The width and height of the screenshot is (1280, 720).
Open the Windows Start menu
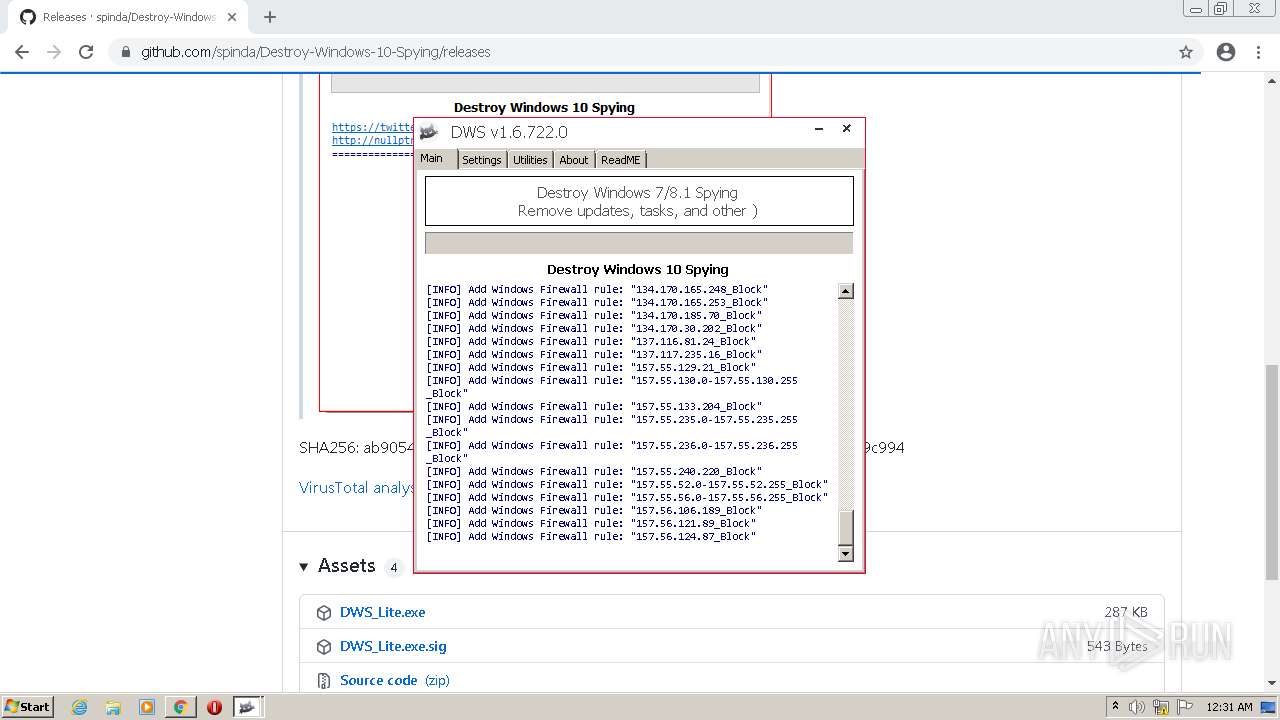[x=27, y=707]
